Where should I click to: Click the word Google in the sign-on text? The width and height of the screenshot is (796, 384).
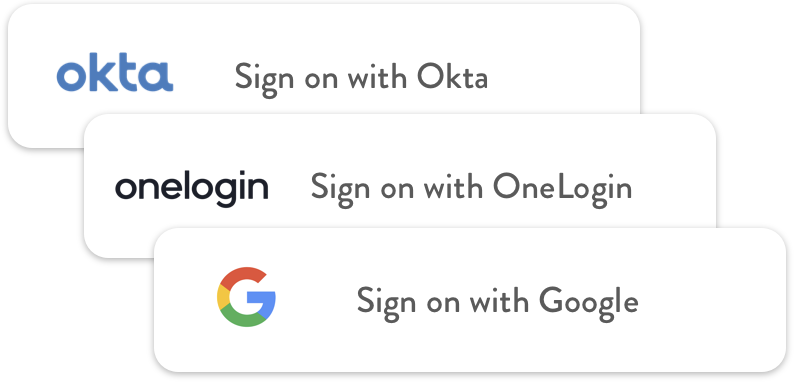588,303
